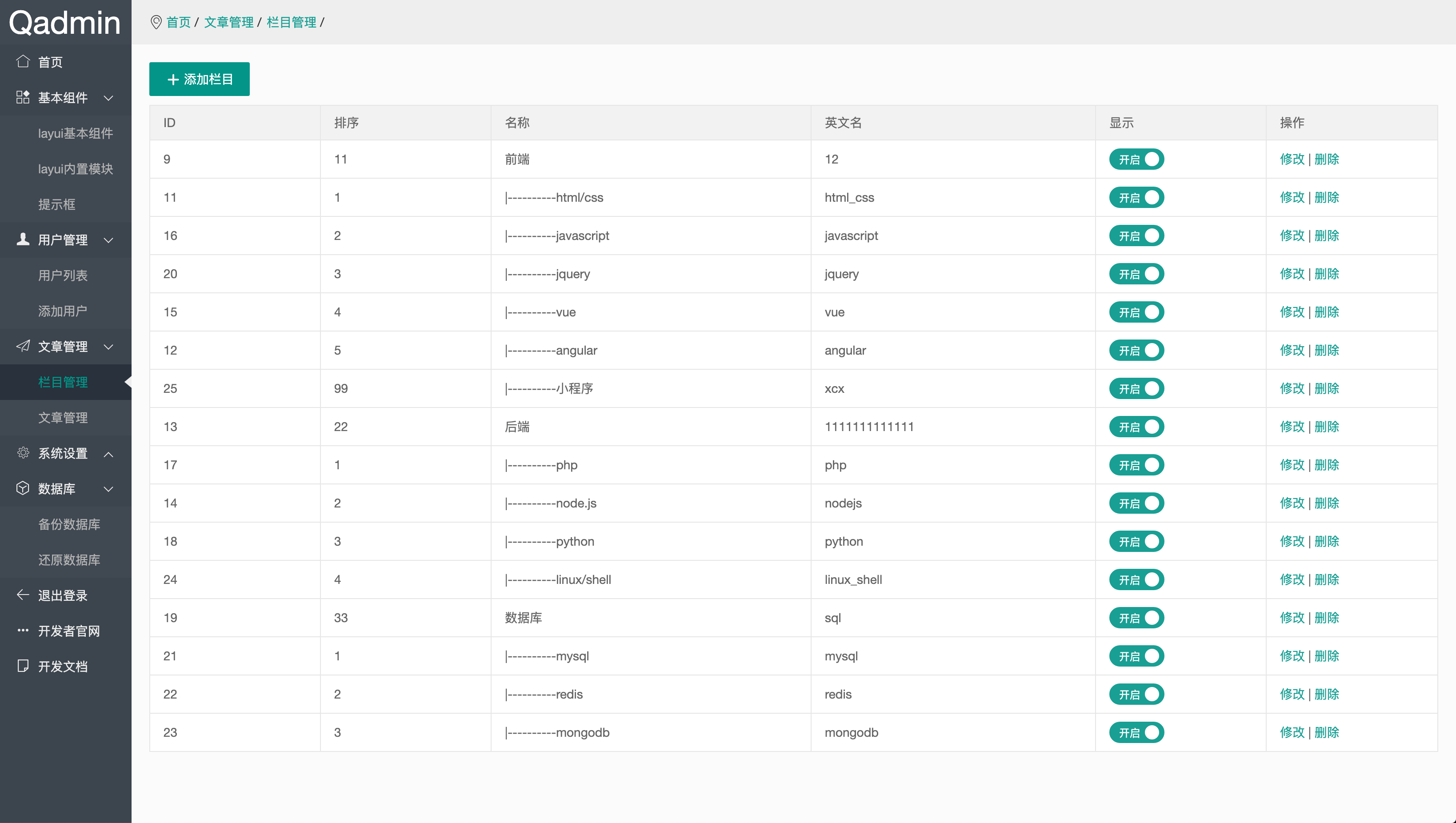Click the 开发文档 document icon
The width and height of the screenshot is (1456, 823).
[x=23, y=666]
